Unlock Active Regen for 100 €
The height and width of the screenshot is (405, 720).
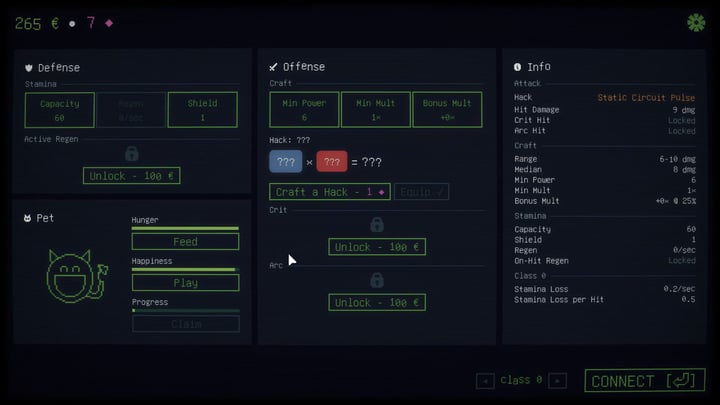pyautogui.click(x=132, y=176)
